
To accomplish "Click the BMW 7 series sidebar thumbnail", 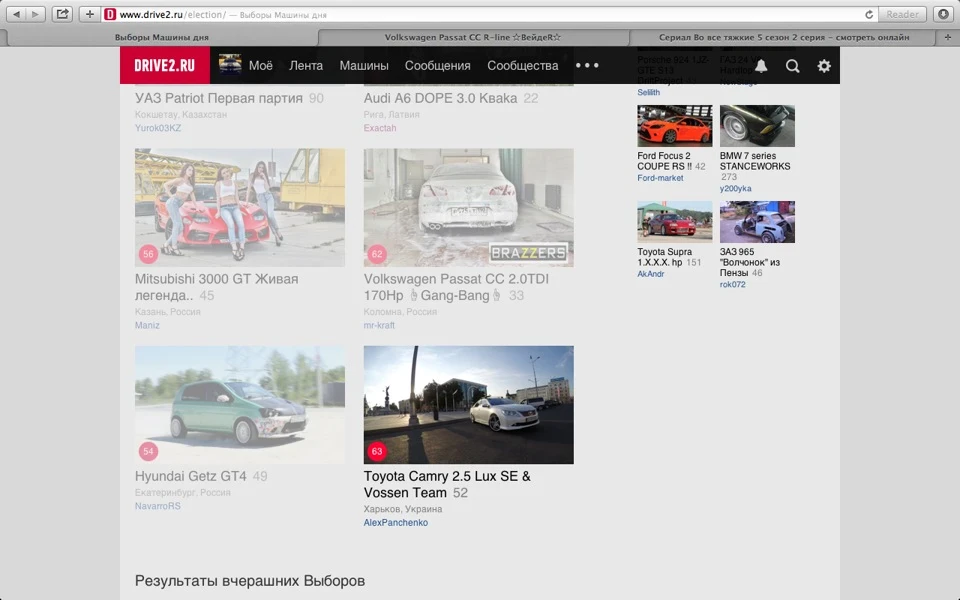I will (757, 126).
